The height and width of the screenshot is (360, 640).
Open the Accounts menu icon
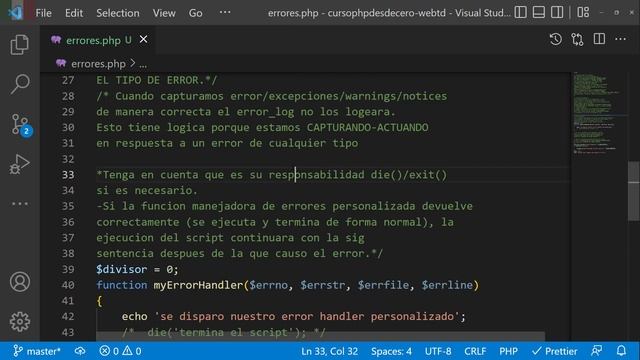[20, 282]
